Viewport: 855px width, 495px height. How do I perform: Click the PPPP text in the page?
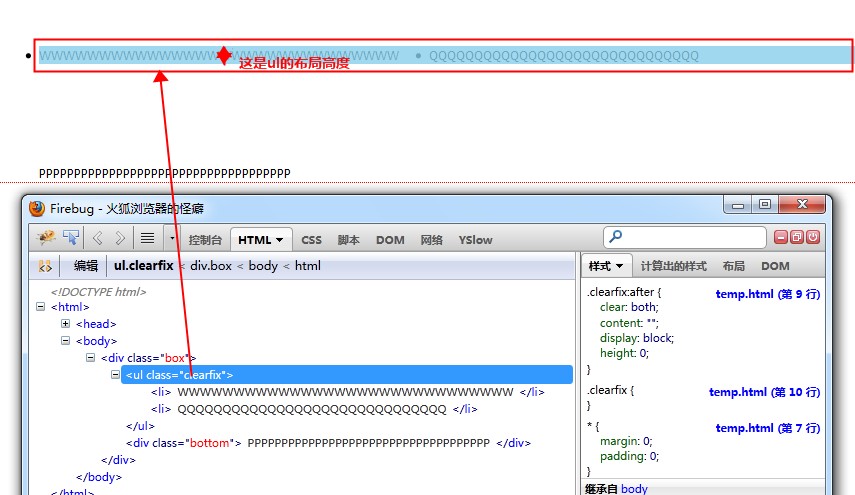(165, 173)
